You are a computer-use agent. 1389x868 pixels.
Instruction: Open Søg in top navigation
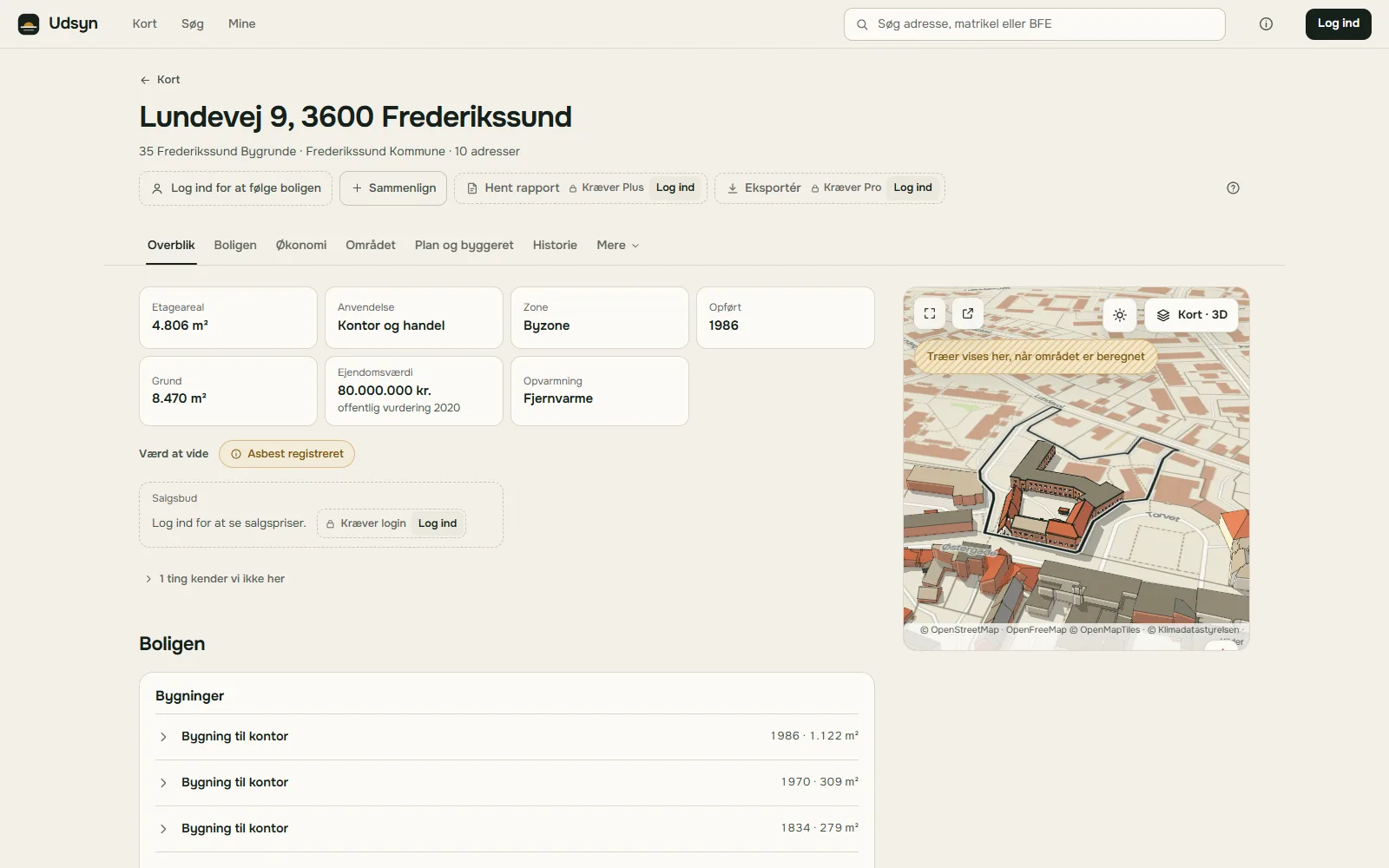point(193,24)
